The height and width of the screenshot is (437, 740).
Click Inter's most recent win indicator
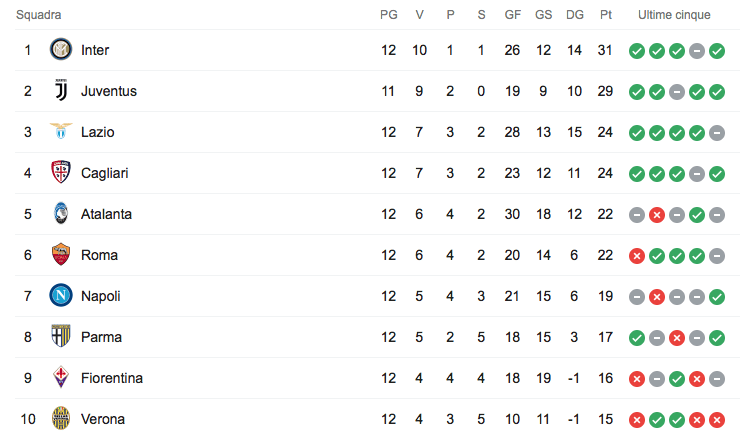click(x=717, y=50)
